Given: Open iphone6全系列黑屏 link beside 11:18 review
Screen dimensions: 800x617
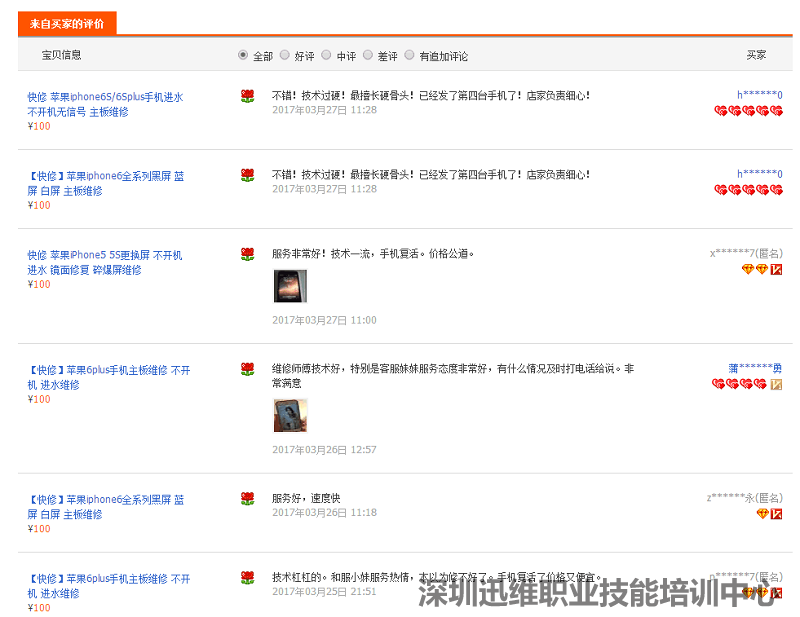Looking at the screenshot, I should [x=106, y=507].
